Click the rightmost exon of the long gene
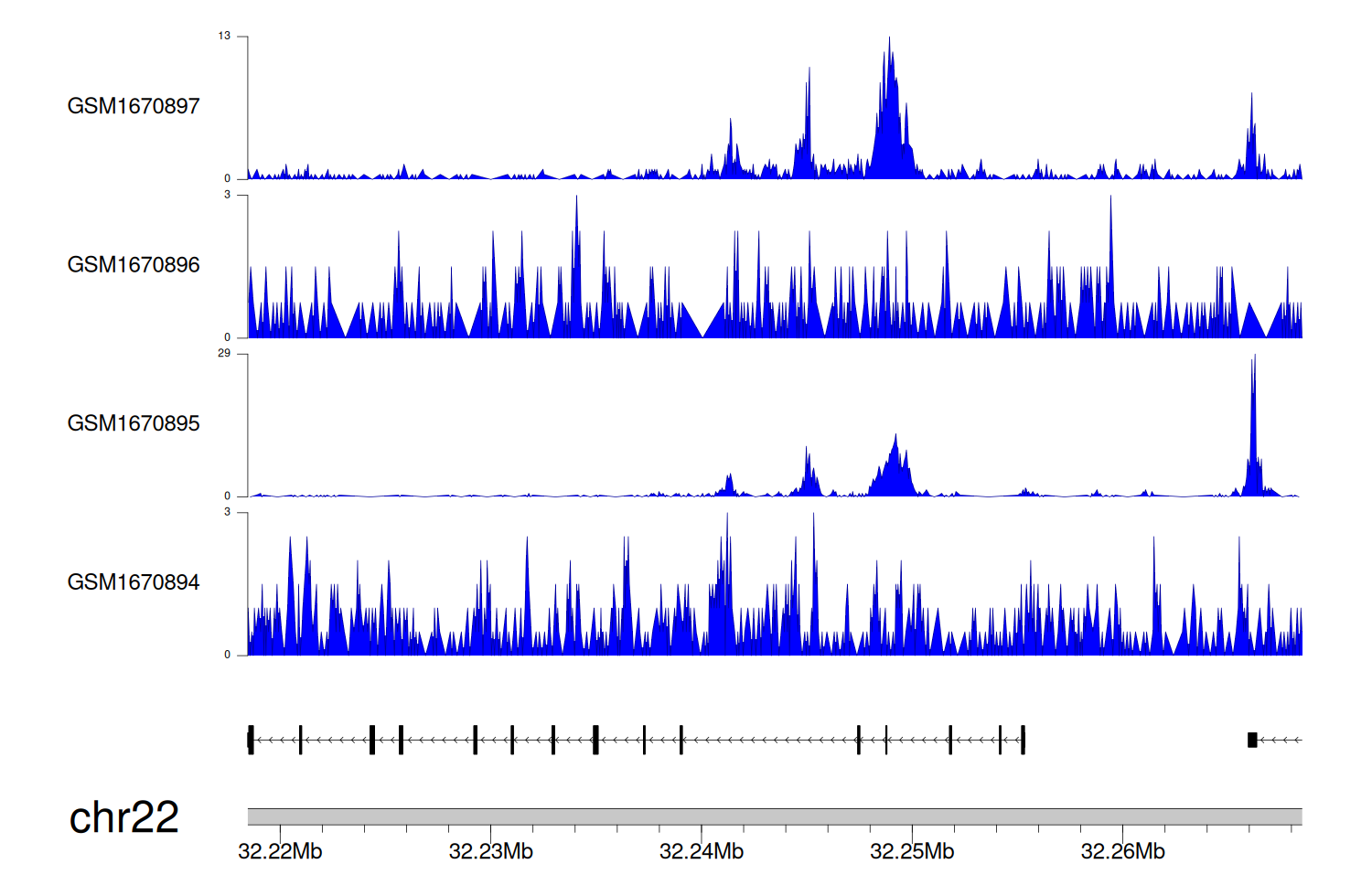Viewport: 1372px width, 896px height. 1023,740
